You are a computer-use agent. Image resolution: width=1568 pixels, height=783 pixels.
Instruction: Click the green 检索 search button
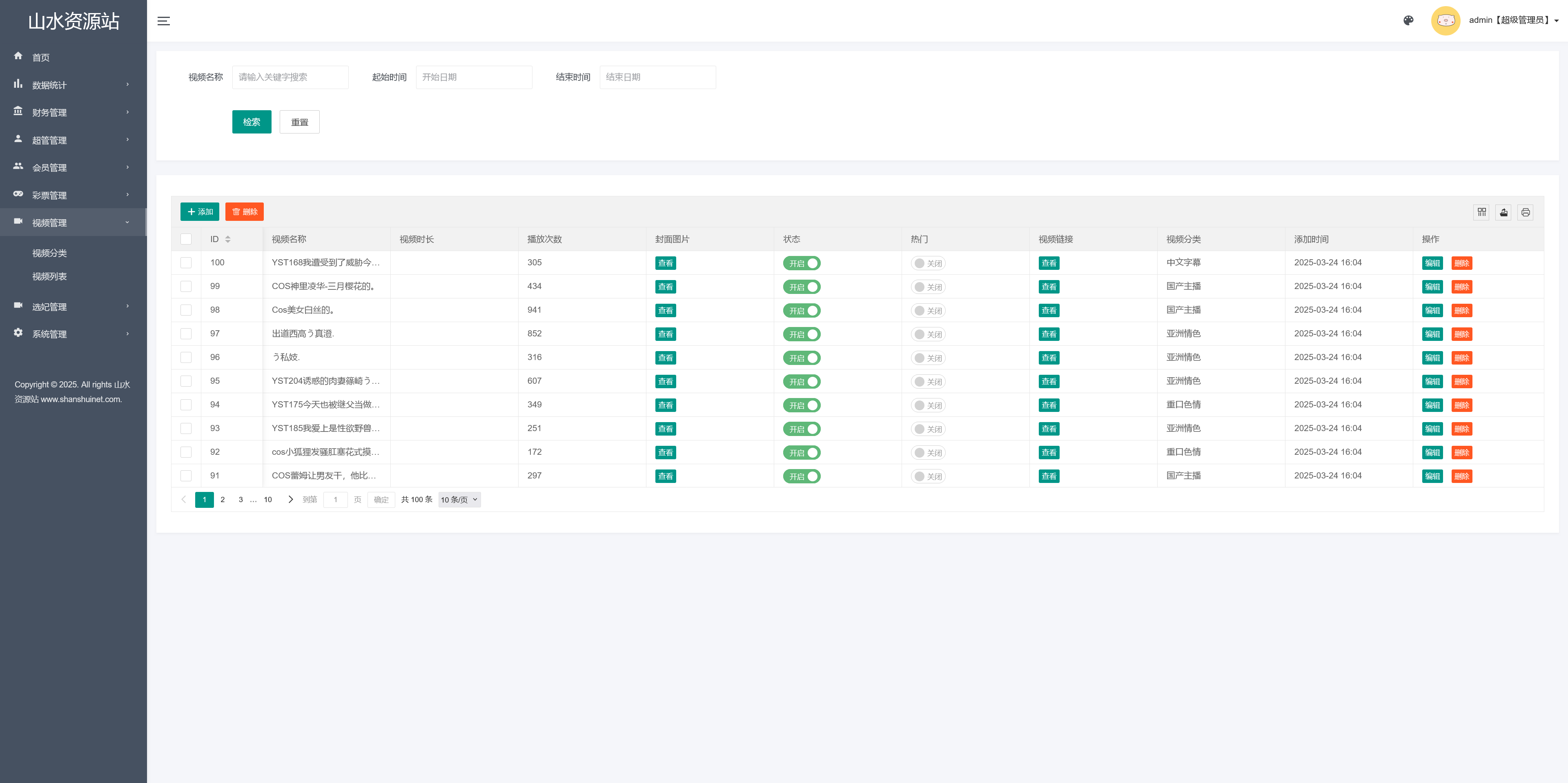coord(252,122)
